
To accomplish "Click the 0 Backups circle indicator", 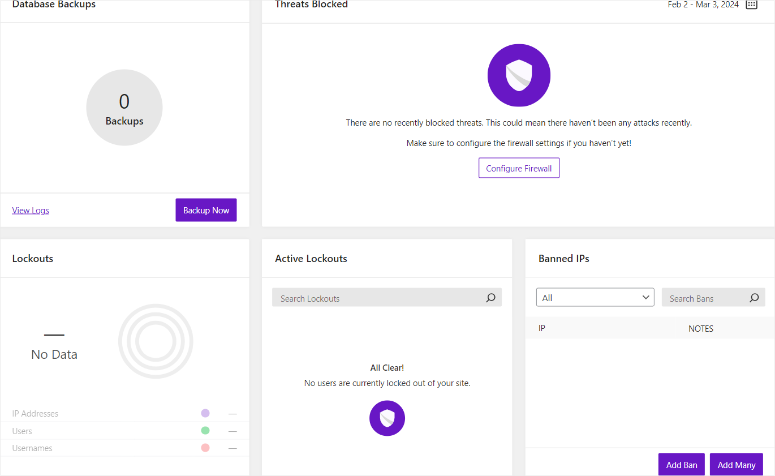I will [x=124, y=108].
